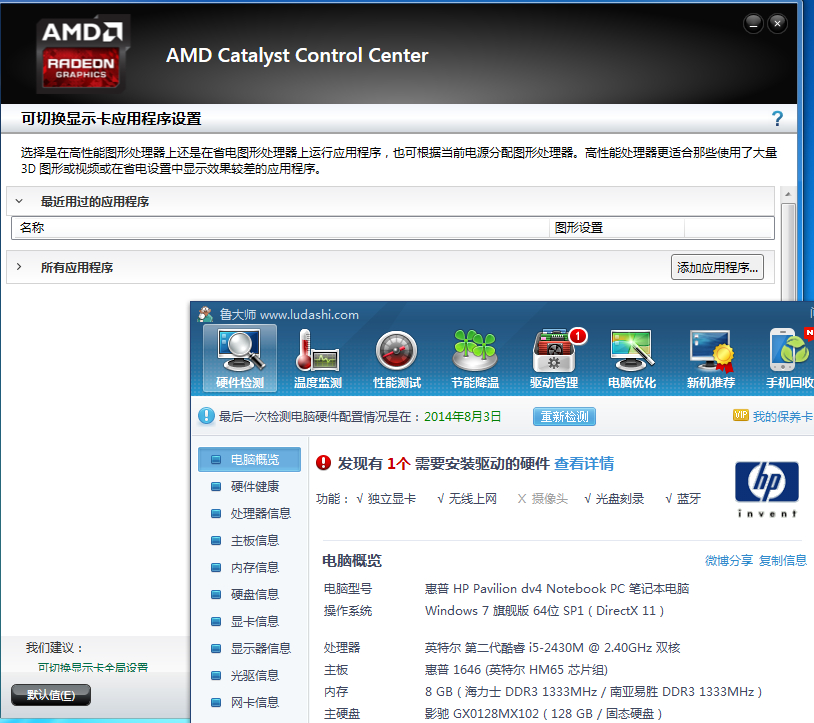Click 8 GB DDR3 memory text
Viewport: 814px width, 723px height.
[593, 691]
